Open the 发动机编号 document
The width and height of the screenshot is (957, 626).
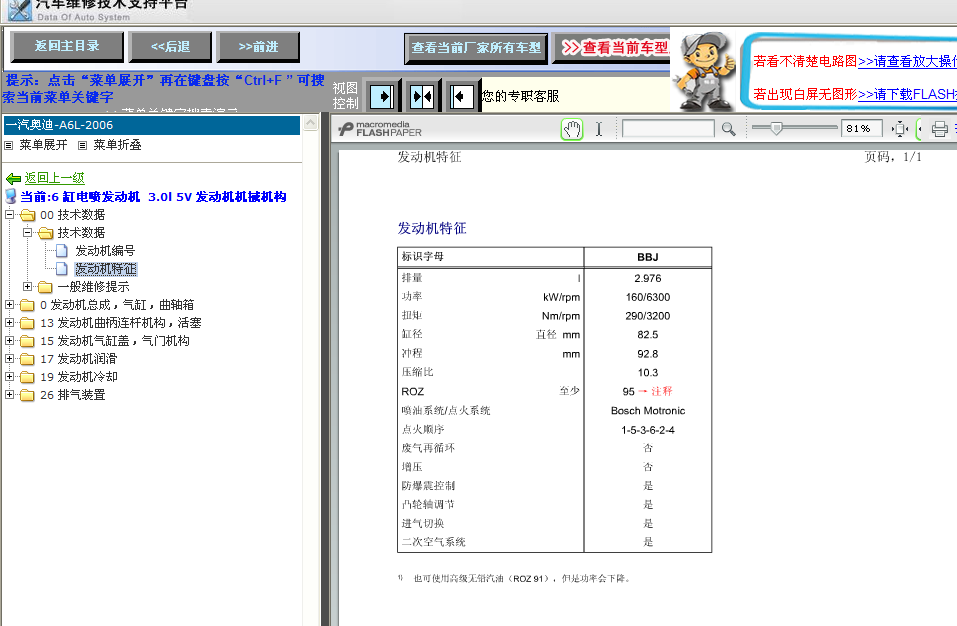(x=104, y=251)
